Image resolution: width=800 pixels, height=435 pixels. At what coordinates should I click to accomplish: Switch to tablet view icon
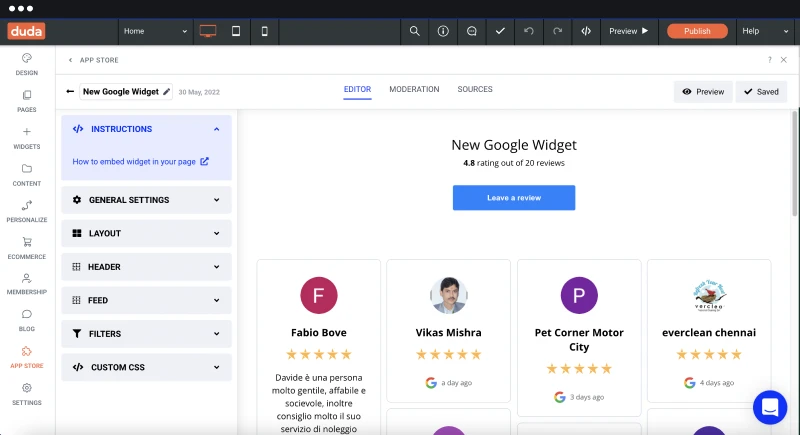(236, 31)
